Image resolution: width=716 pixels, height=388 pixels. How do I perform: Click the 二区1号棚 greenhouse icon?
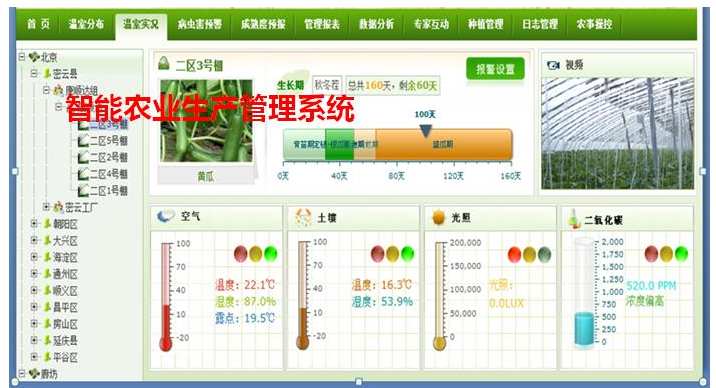83,190
